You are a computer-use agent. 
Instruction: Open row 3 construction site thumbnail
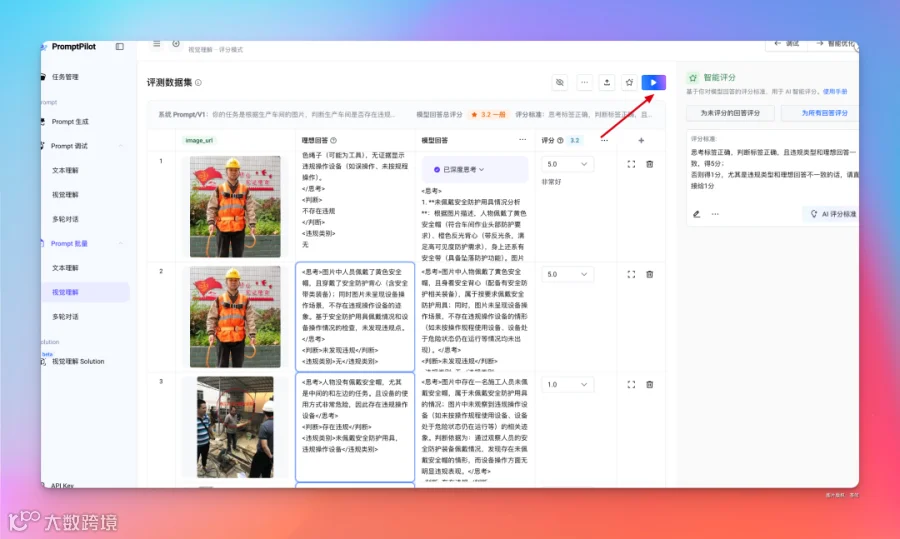coord(235,427)
